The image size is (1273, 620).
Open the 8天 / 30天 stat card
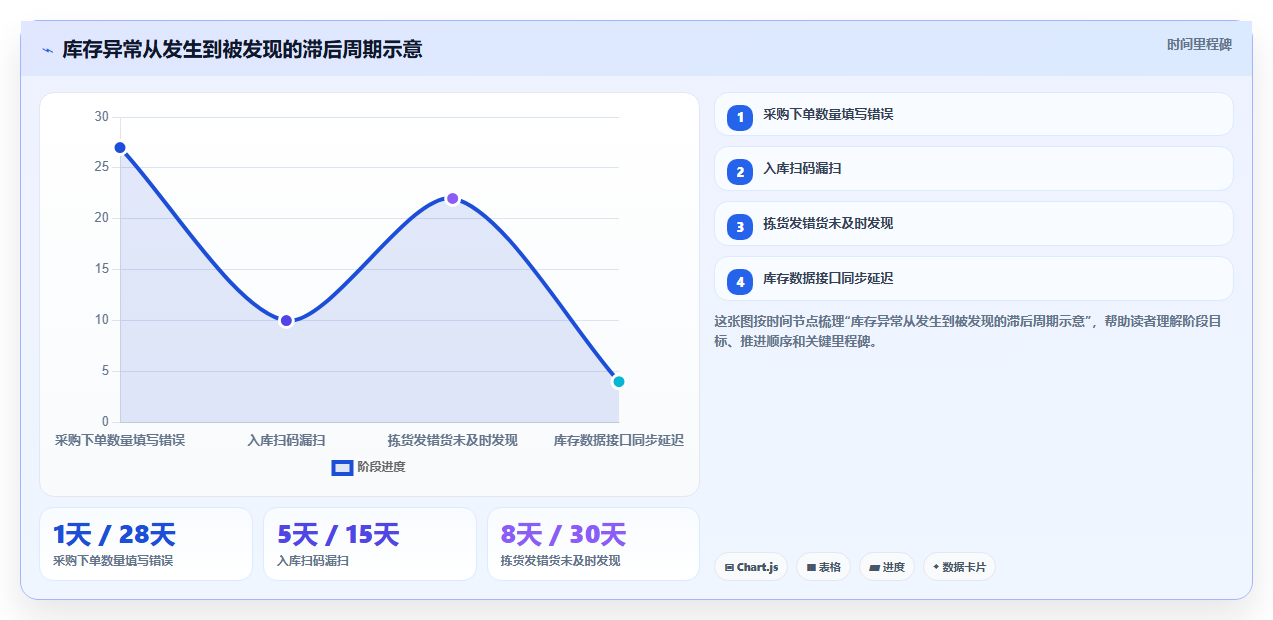click(594, 544)
